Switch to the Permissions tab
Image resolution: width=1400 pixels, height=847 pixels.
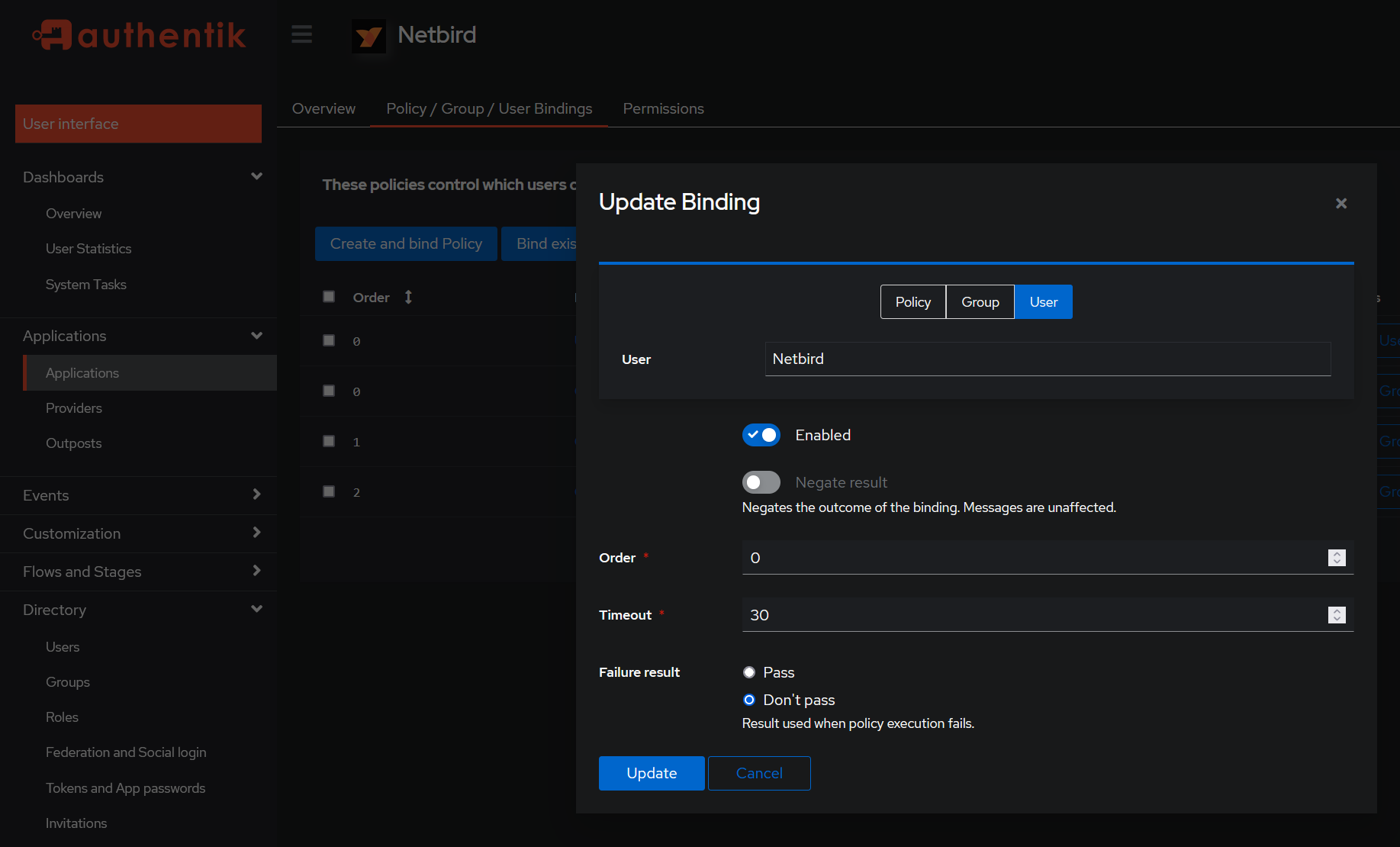coord(663,108)
